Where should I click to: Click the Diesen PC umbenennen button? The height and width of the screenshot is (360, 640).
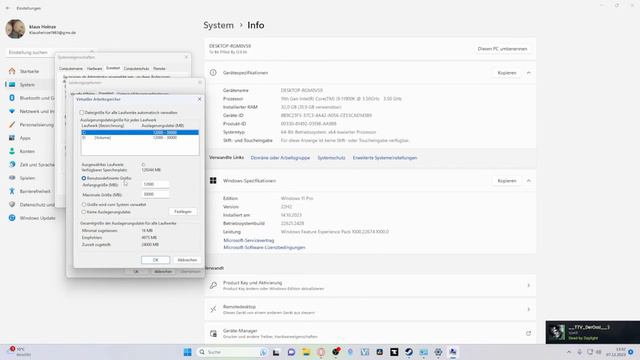(502, 49)
